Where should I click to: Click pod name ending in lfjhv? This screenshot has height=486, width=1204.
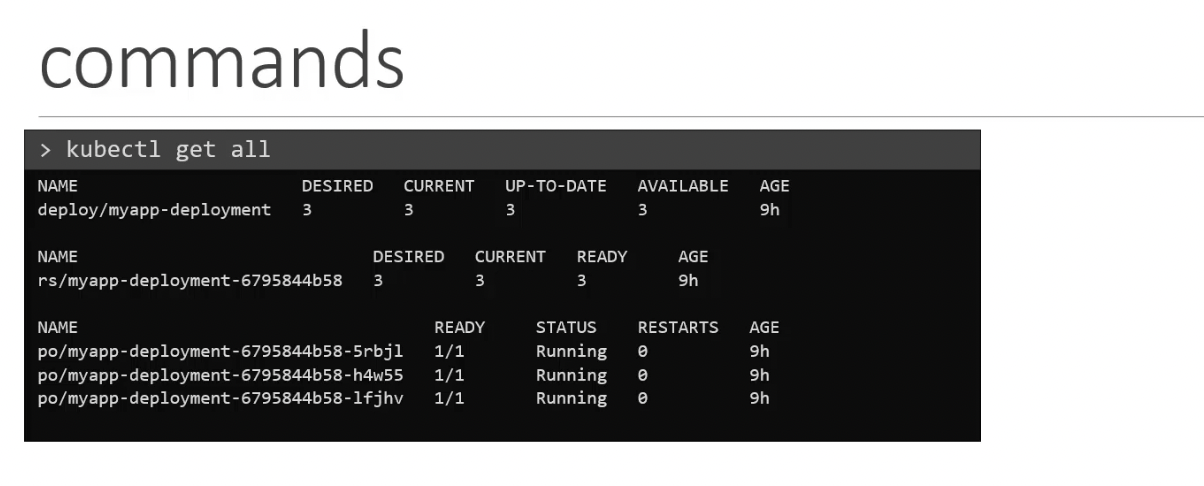point(220,398)
